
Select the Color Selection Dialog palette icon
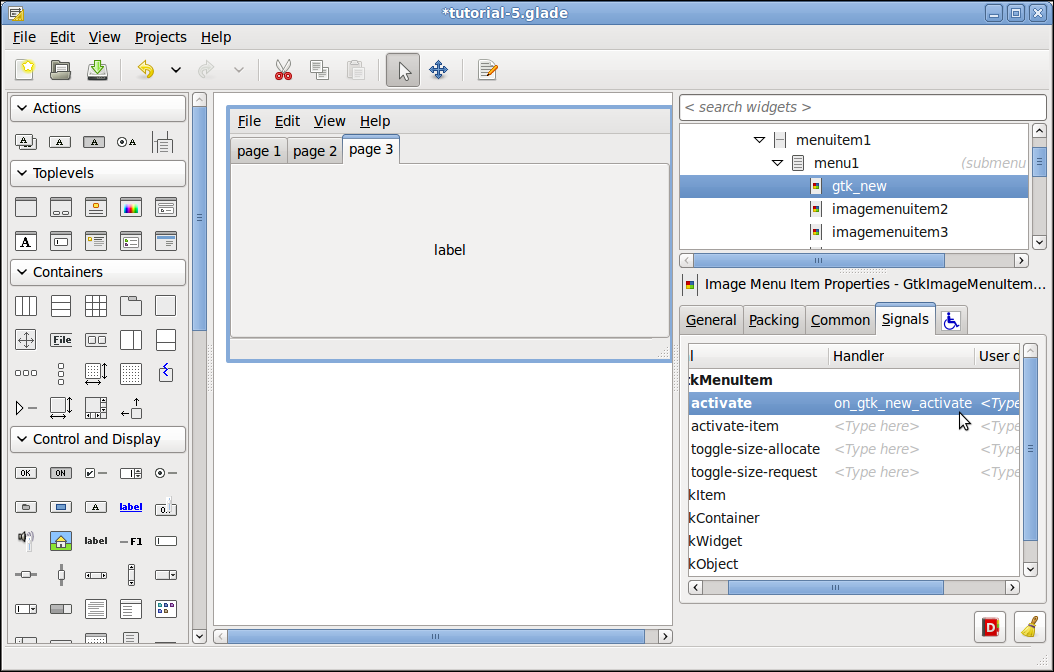[130, 207]
